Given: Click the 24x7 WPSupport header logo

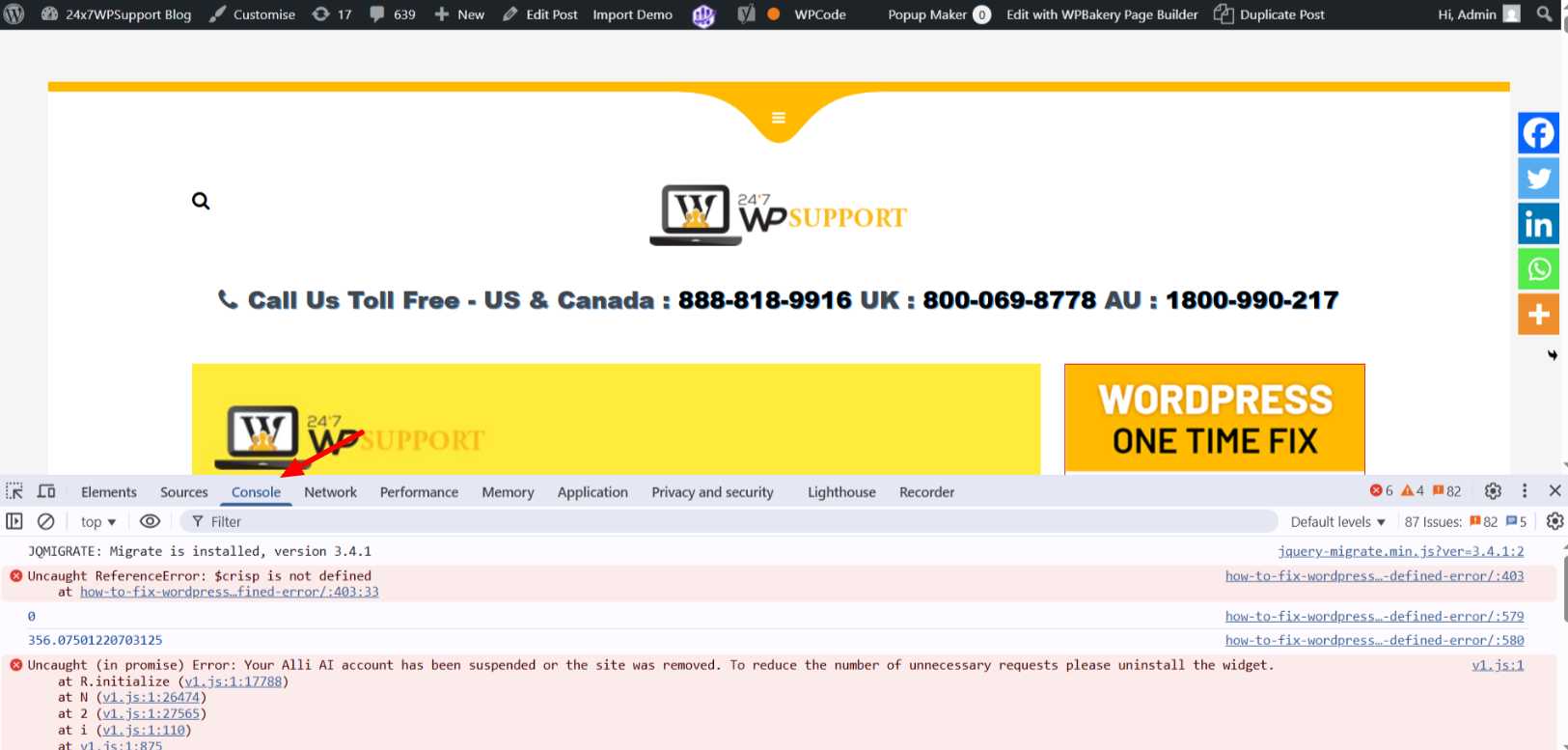Looking at the screenshot, I should (x=778, y=214).
